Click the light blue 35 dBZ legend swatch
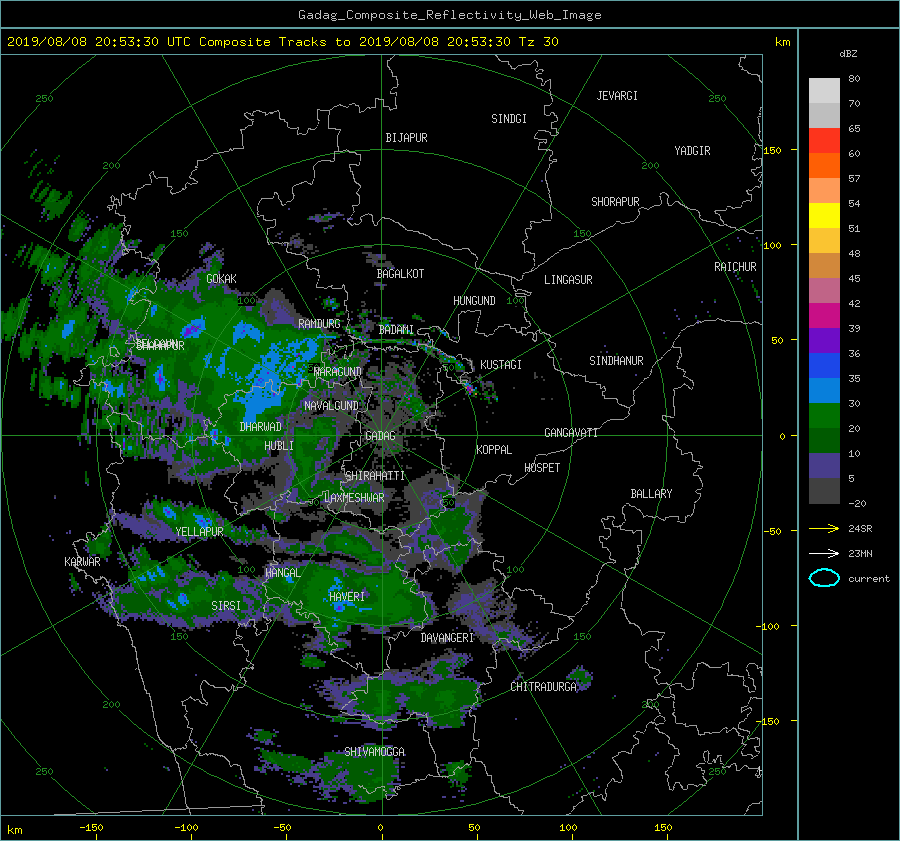Image resolution: width=900 pixels, height=841 pixels. (x=824, y=390)
